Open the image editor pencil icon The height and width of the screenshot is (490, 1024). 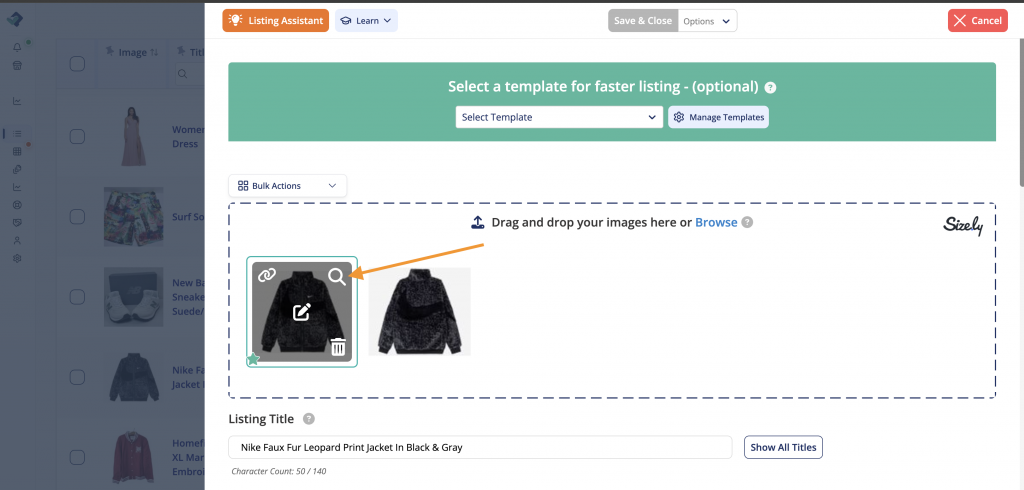[302, 312]
